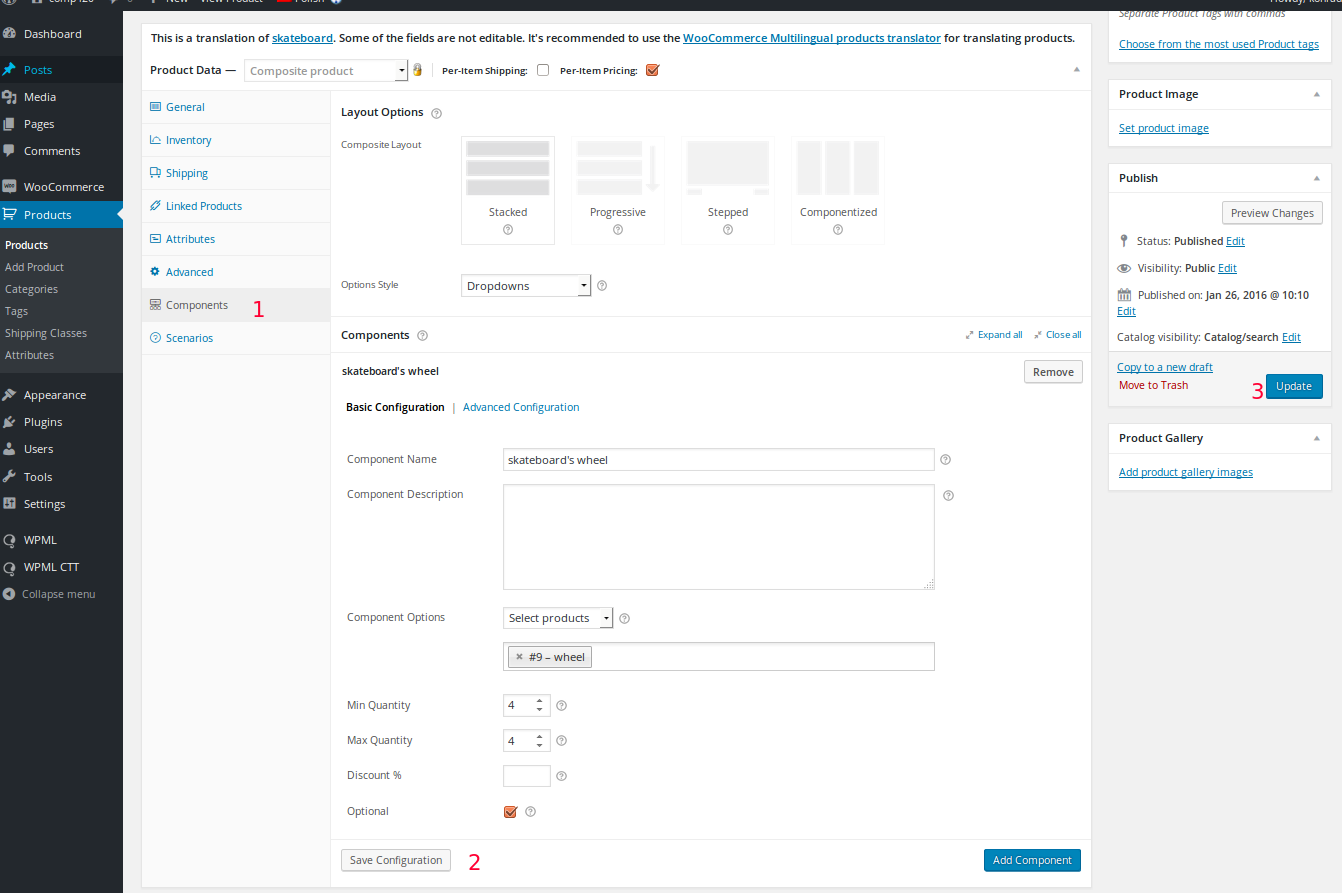Click the Dashboard icon in sidebar
The height and width of the screenshot is (893, 1342).
pyautogui.click(x=10, y=34)
